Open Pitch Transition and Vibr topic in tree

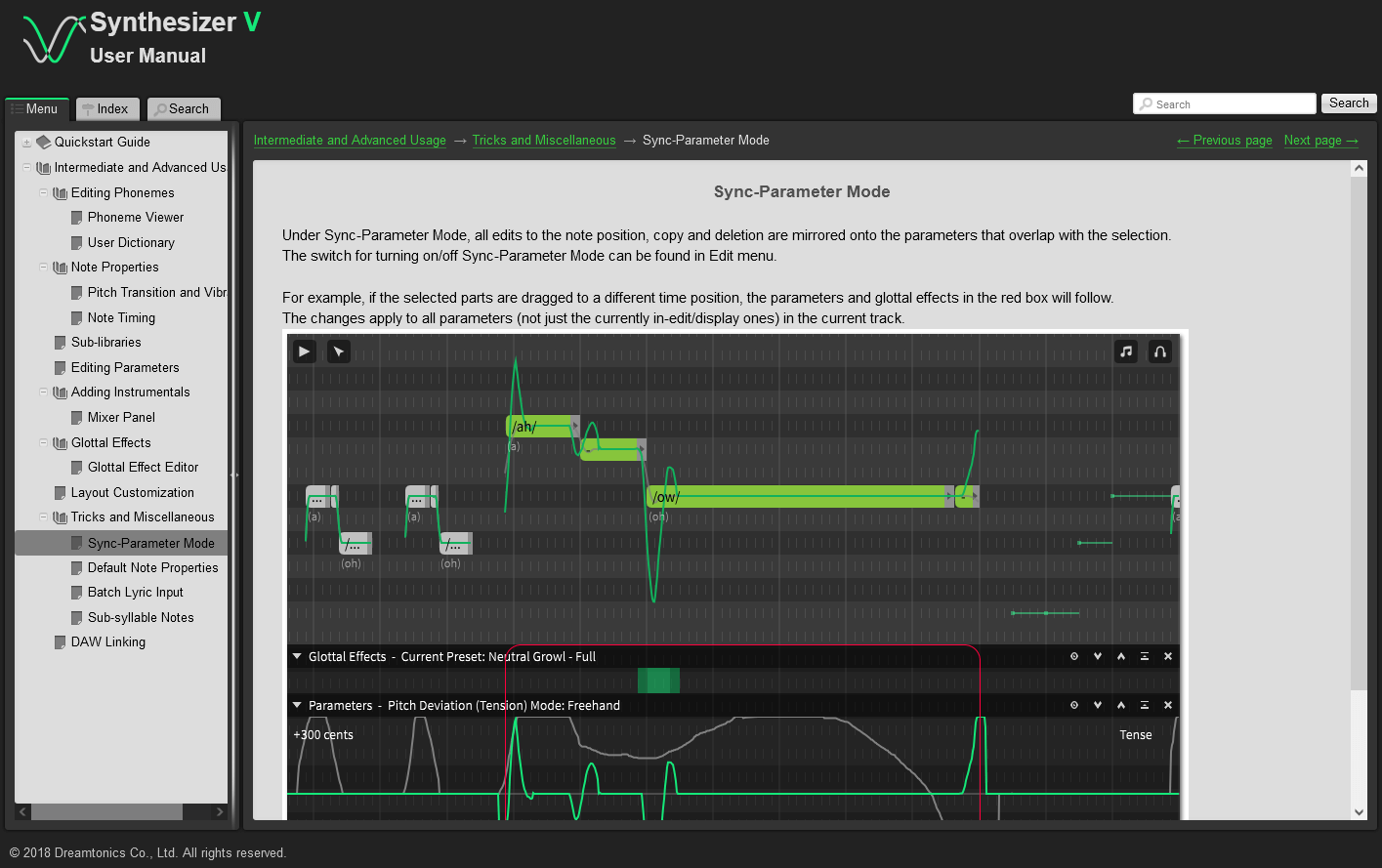pos(156,293)
